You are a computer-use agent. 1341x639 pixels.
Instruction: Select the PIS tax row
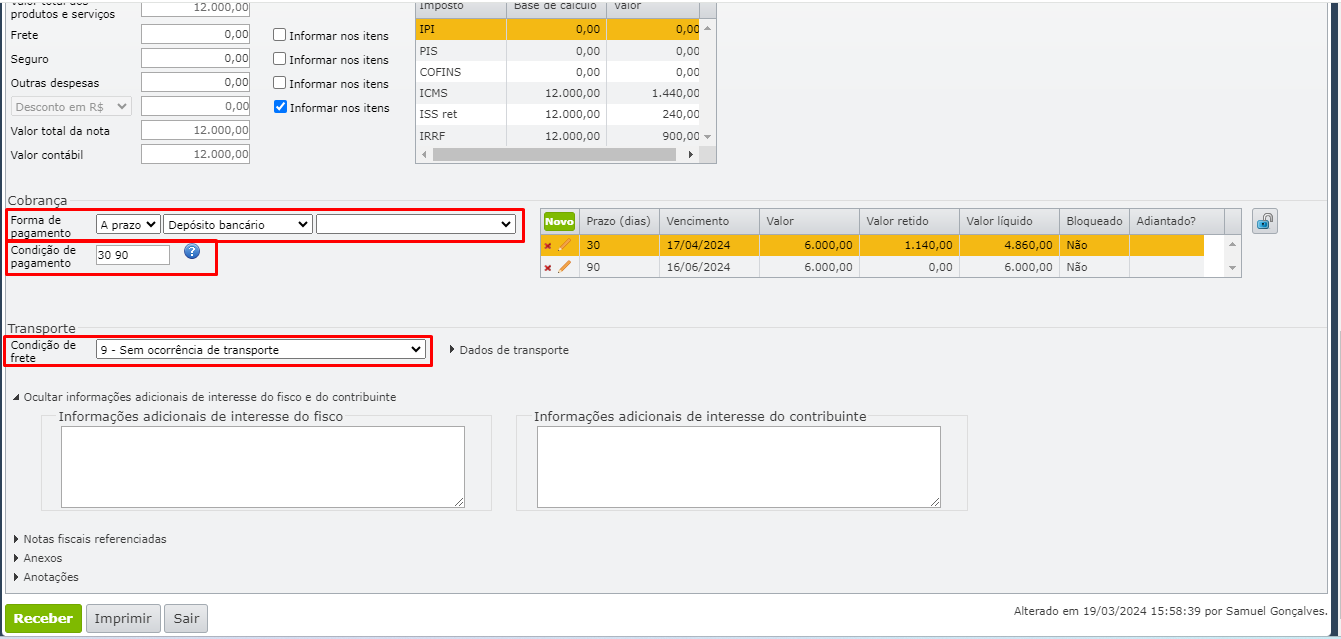(557, 51)
